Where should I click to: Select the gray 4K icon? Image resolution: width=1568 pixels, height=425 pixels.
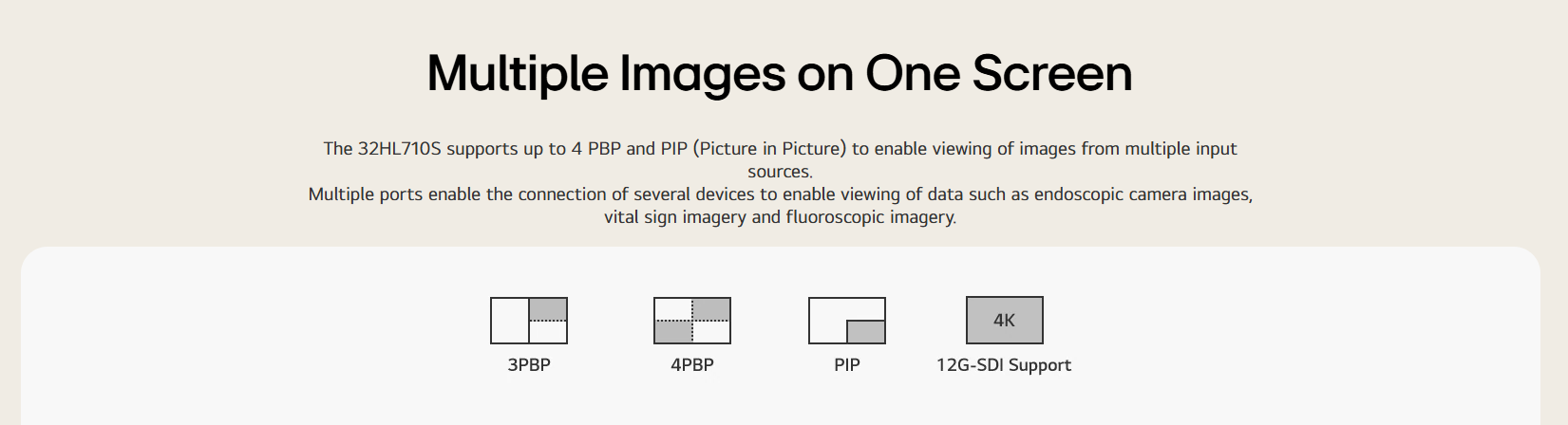point(1005,321)
